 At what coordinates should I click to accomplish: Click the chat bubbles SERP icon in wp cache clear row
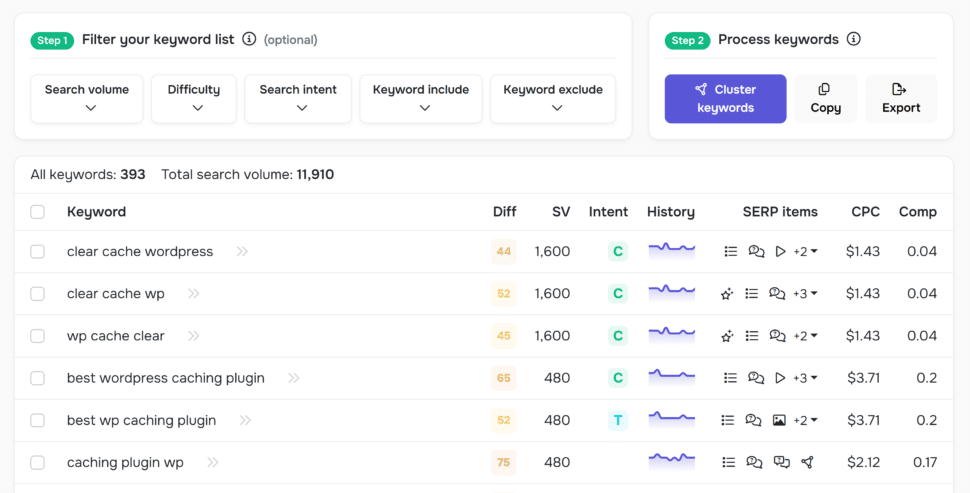[777, 336]
